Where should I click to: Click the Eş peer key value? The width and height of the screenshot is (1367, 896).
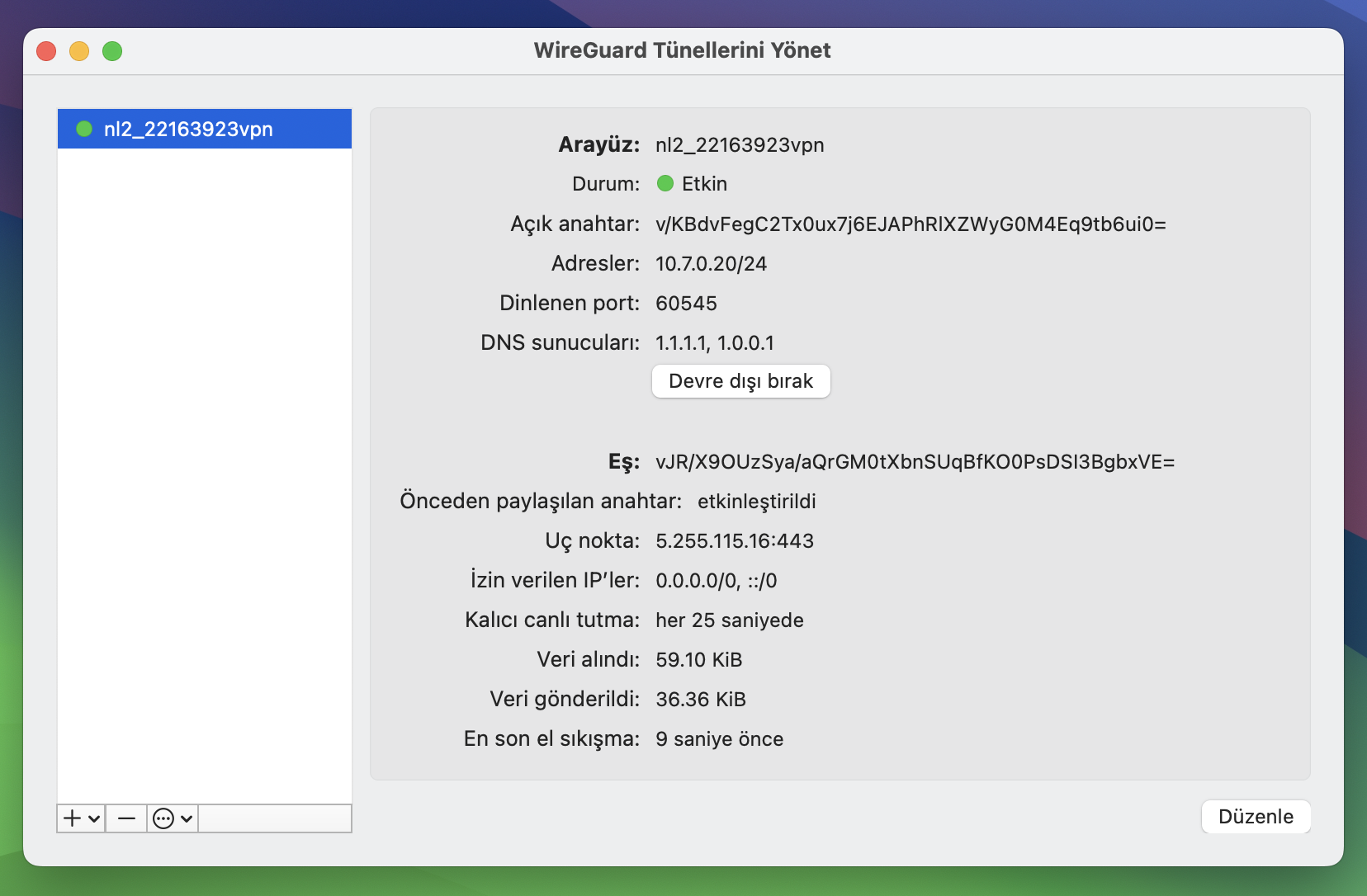point(914,461)
